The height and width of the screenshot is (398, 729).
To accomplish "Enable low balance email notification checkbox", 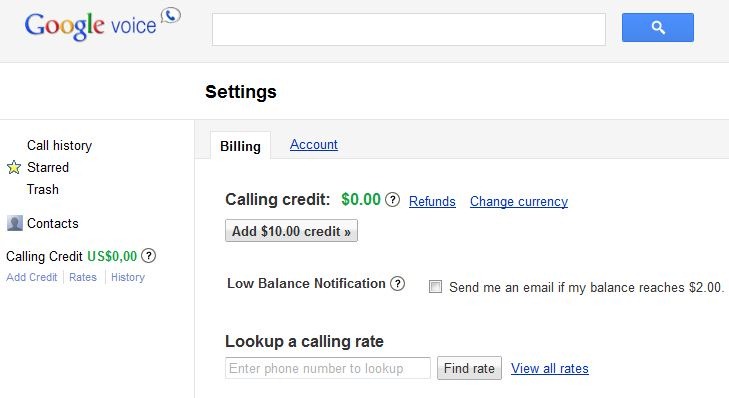I will pyautogui.click(x=435, y=286).
